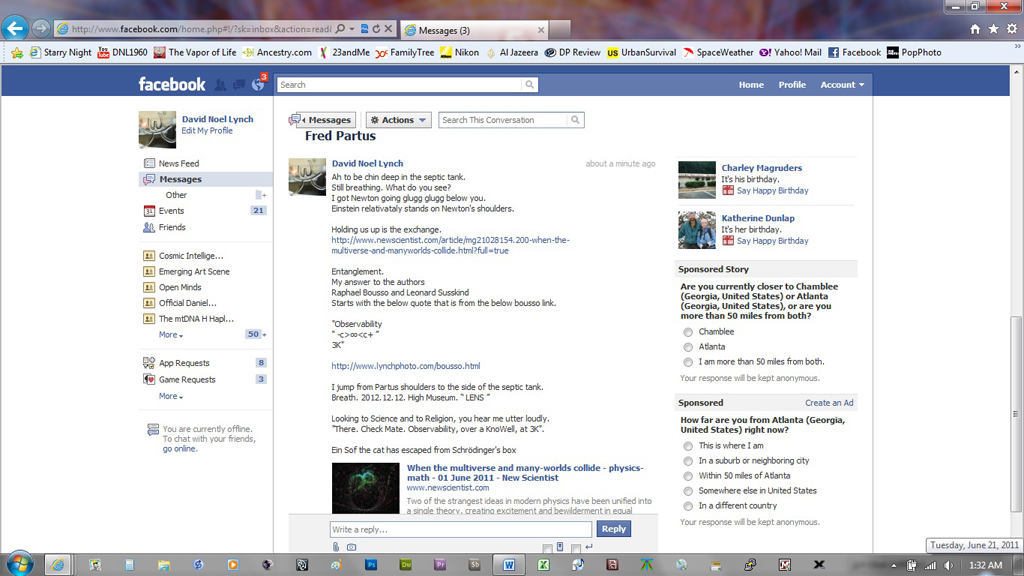Open News Feed in the sidebar

(178, 164)
